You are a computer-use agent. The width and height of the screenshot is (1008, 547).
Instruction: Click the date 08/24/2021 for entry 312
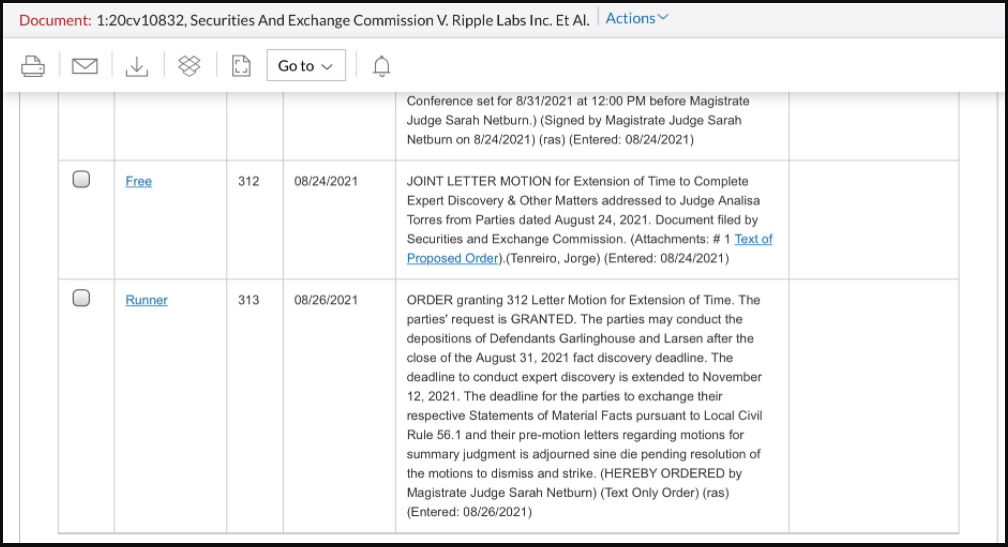326,181
